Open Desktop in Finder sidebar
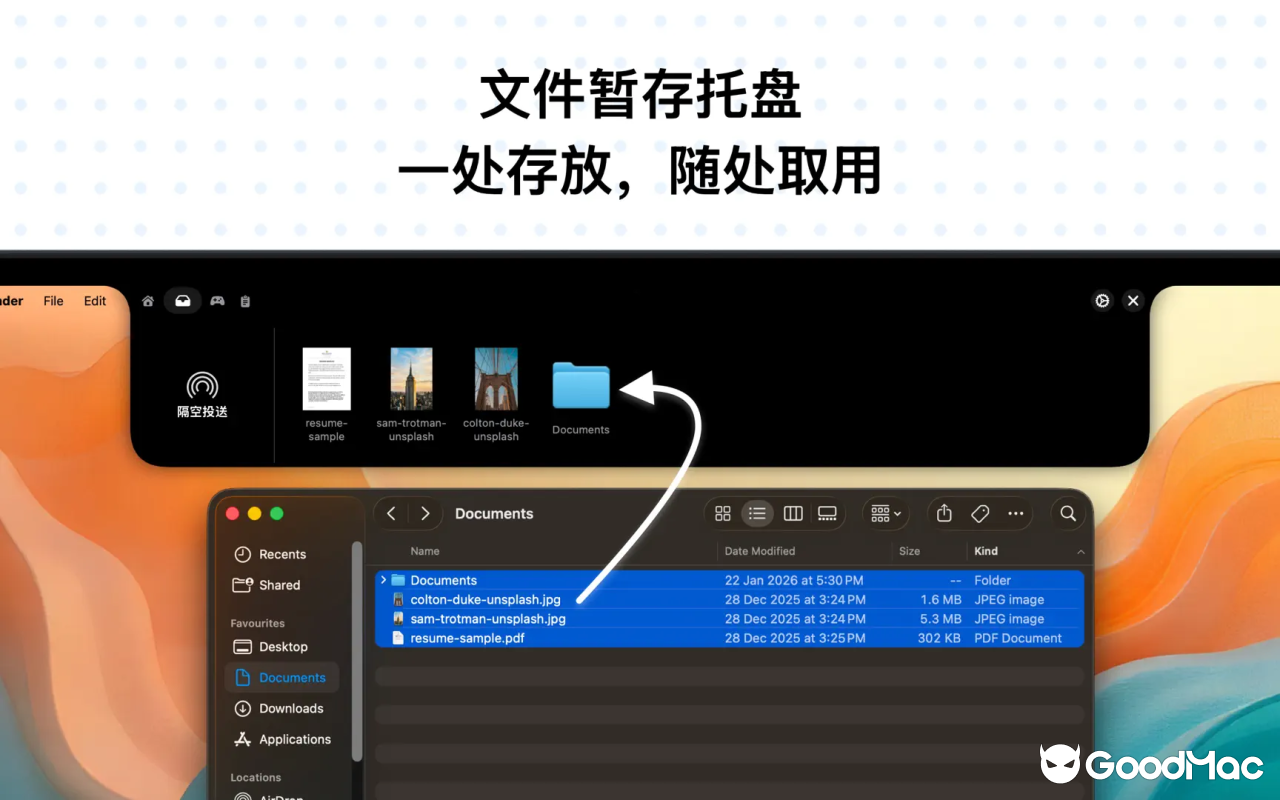 point(283,647)
